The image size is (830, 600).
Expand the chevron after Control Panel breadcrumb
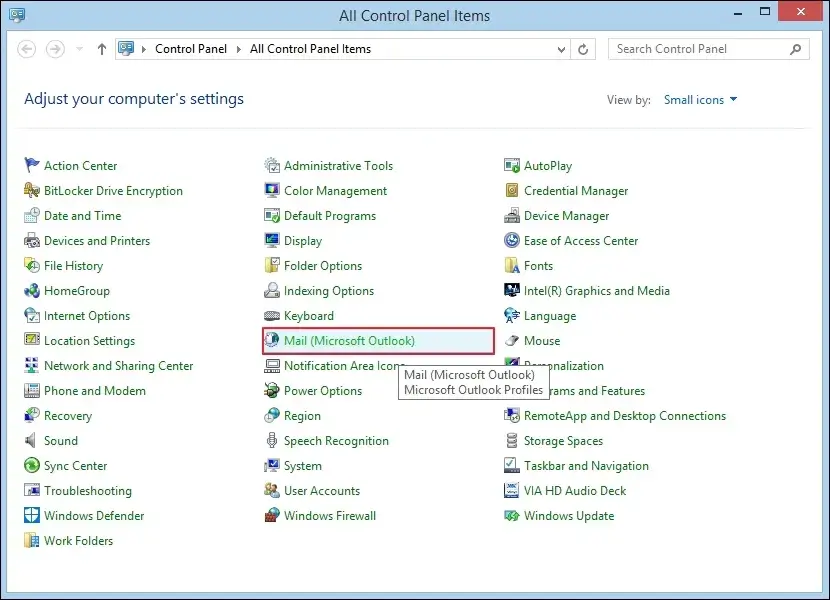[x=239, y=49]
